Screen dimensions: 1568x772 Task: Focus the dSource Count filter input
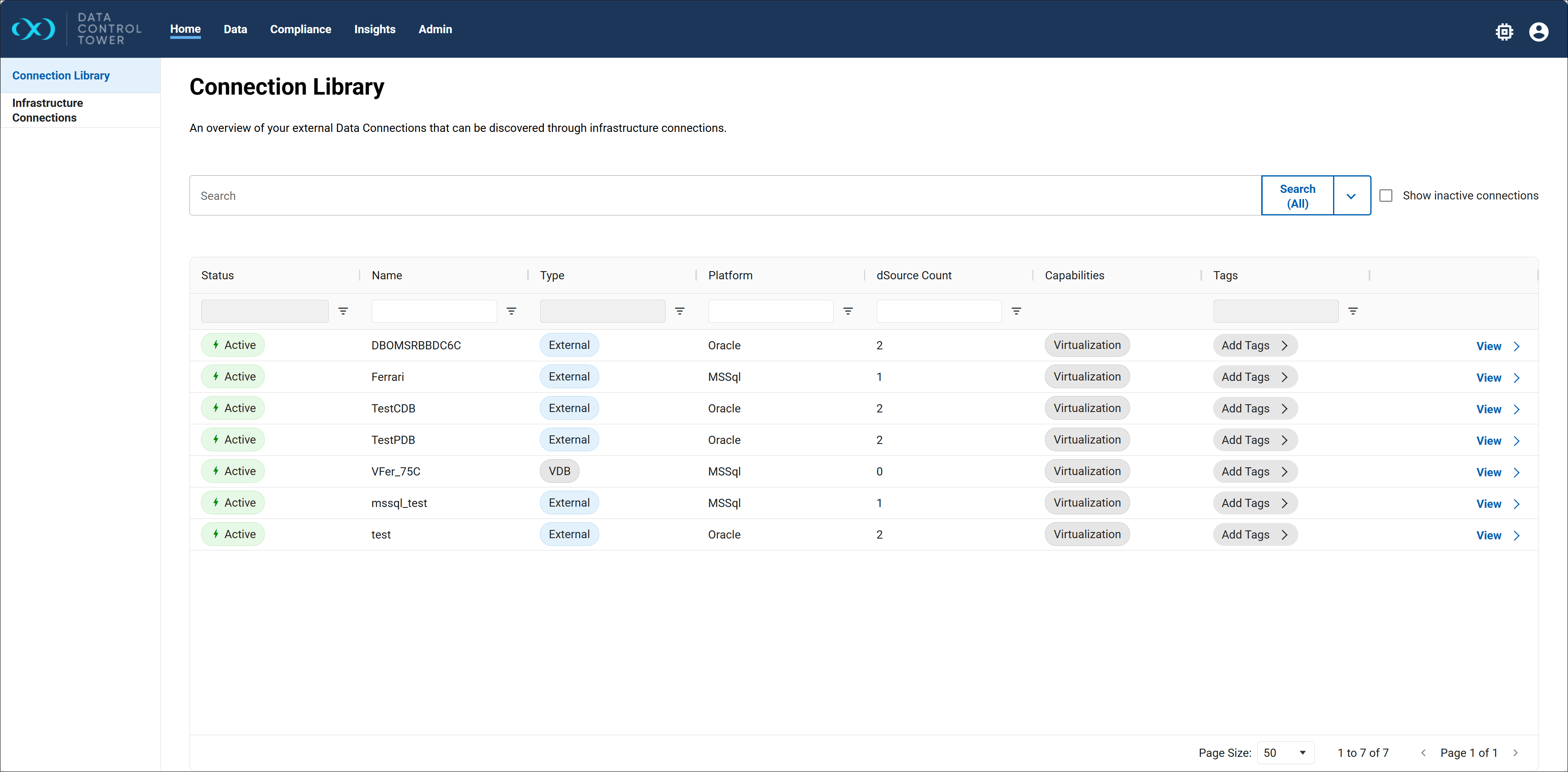[939, 311]
